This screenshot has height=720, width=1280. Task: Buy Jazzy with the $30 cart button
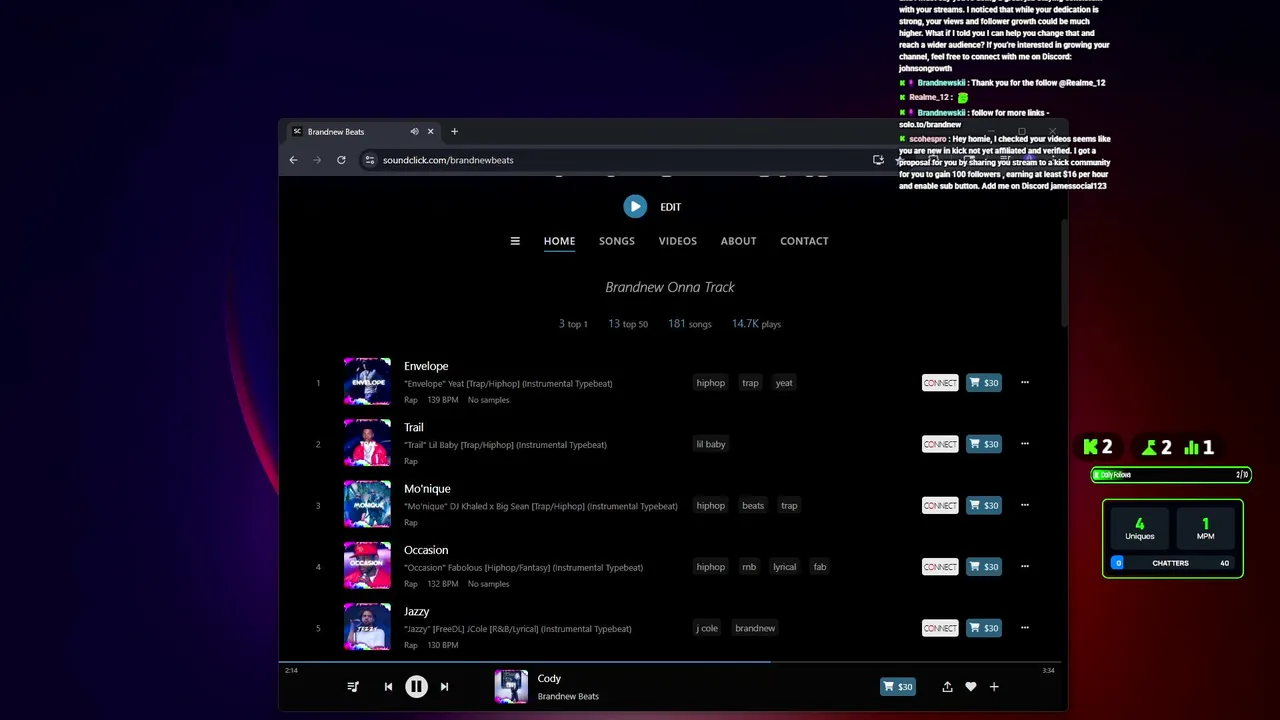click(984, 628)
